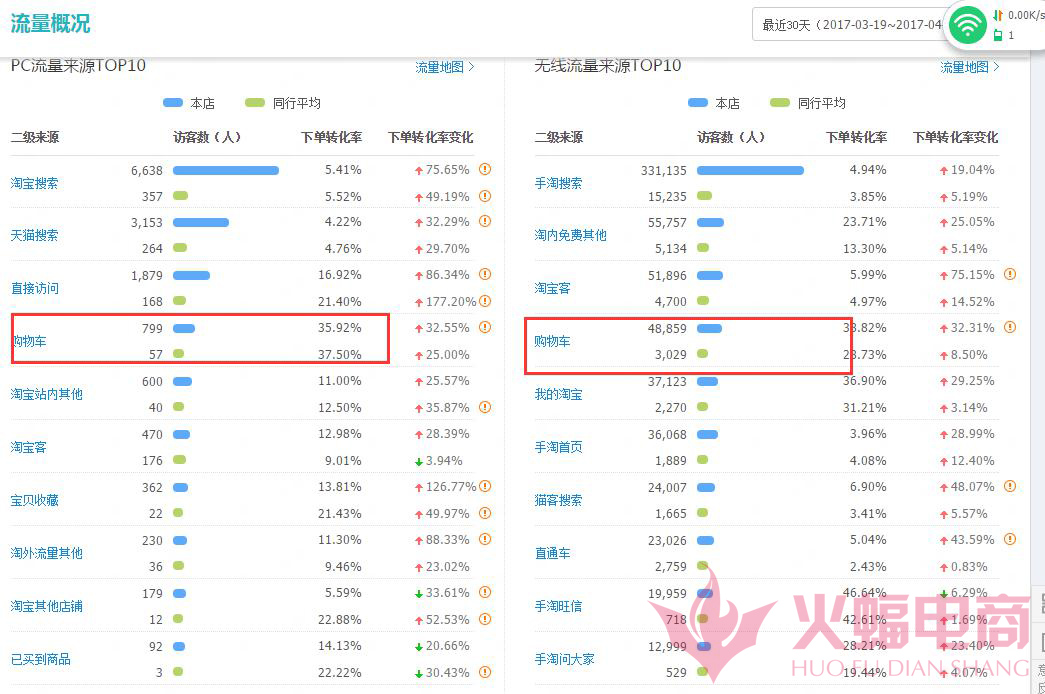This screenshot has width=1045, height=694.
Task: Click the warning icon beside 88.33% in 淘外流量其他 row
Action: pyautogui.click(x=485, y=539)
